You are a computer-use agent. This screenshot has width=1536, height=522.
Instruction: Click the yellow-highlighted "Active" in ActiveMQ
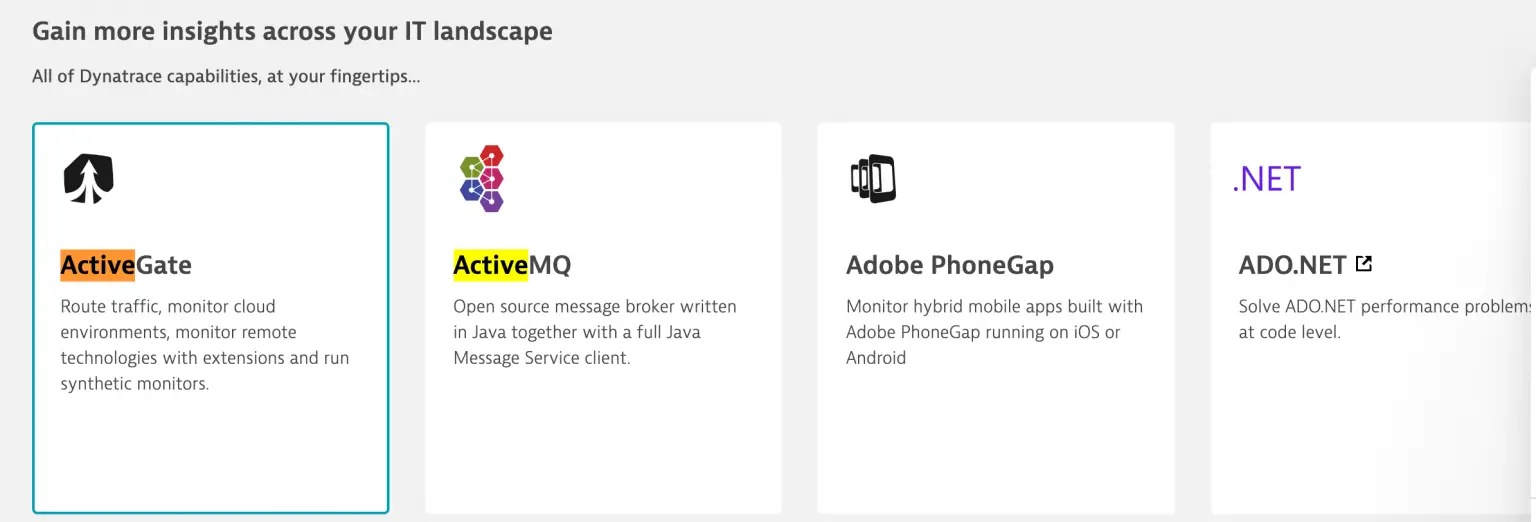point(490,265)
